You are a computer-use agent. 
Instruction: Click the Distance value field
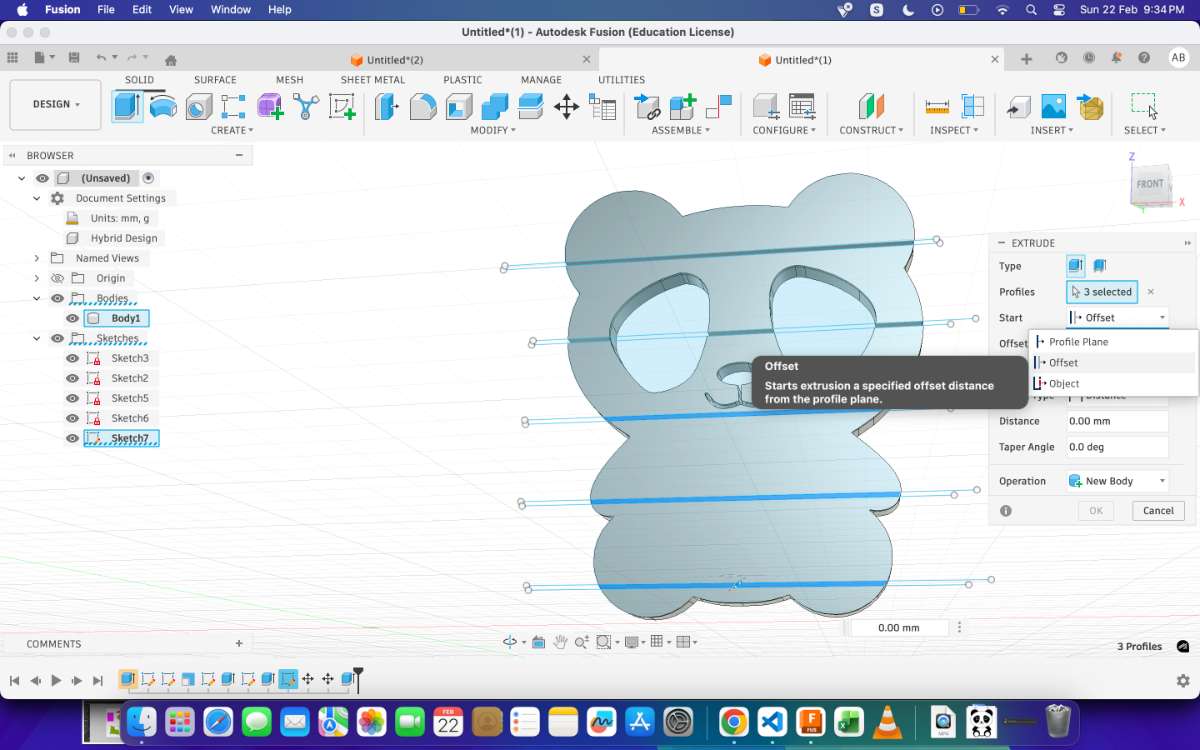point(1117,421)
